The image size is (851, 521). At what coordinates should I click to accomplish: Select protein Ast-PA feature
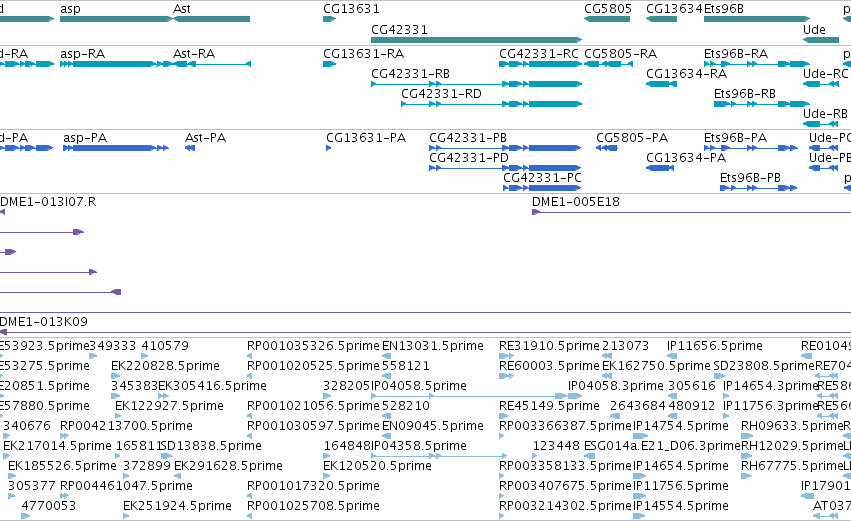coord(190,148)
